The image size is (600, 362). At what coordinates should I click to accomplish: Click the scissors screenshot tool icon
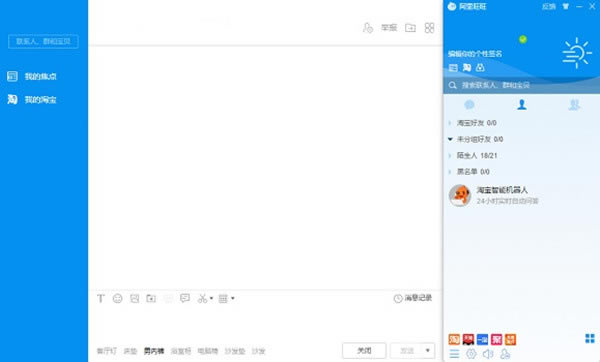[202, 298]
